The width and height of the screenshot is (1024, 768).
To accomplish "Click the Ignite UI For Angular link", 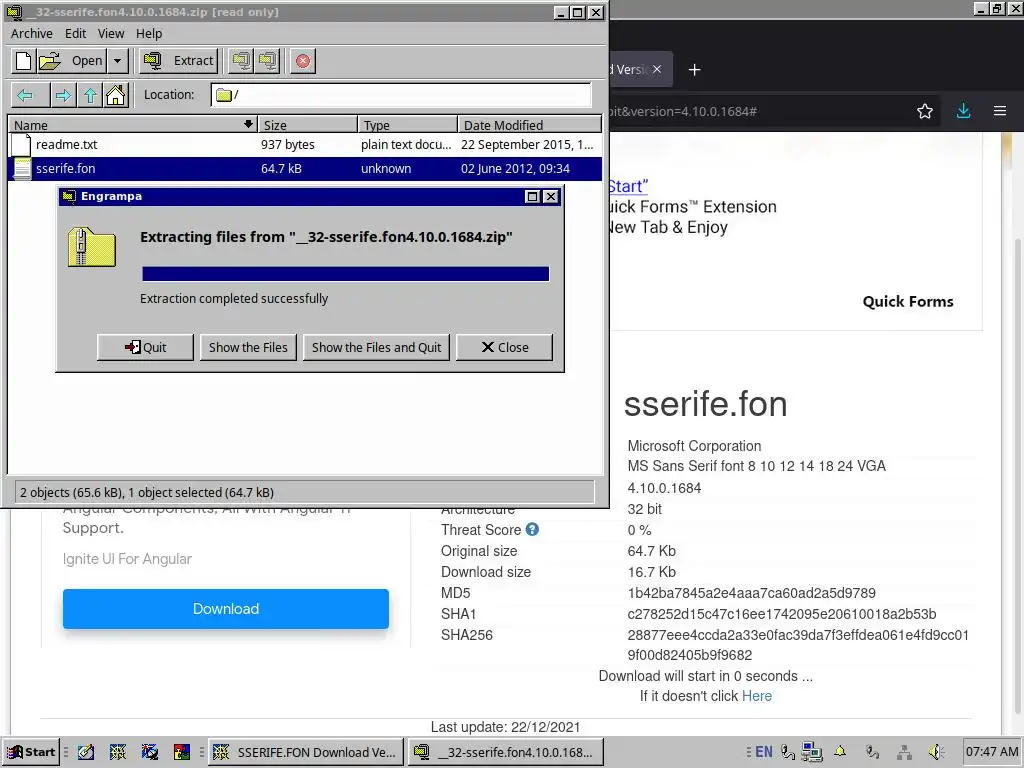I will 127,559.
